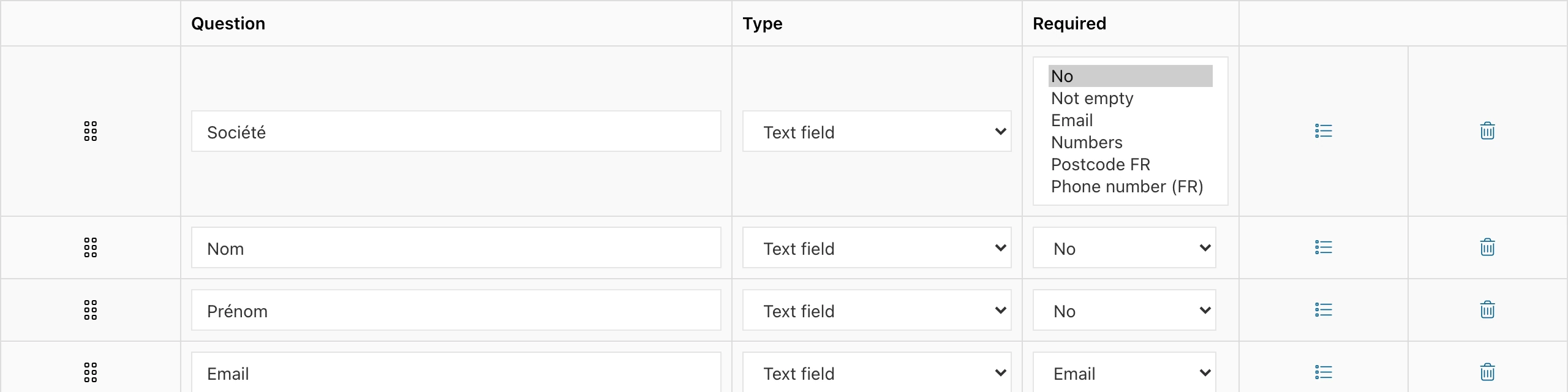Click the list options icon for Prénom
This screenshot has width=1568, height=392.
point(1323,310)
